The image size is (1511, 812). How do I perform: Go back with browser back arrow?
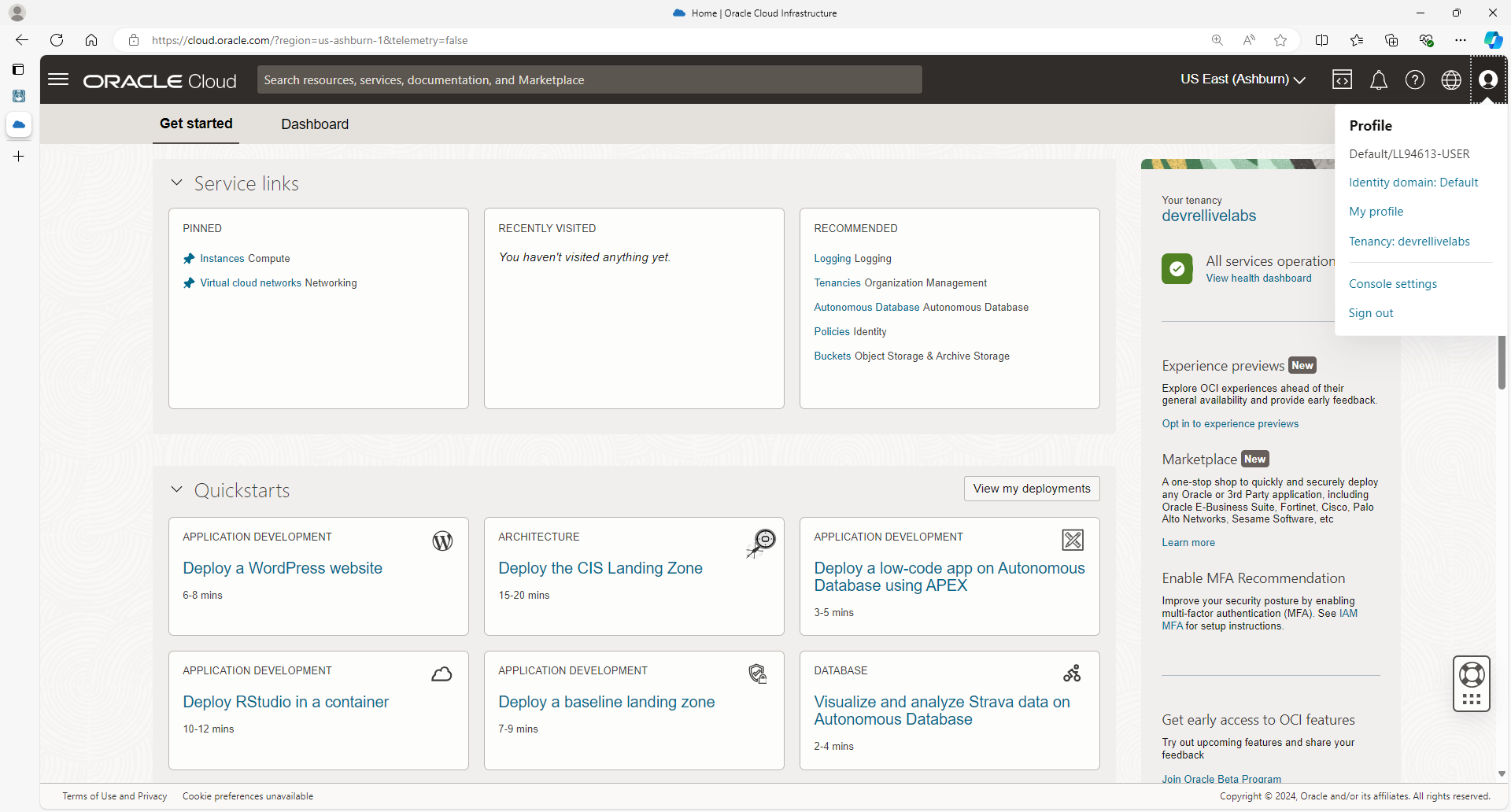[x=22, y=40]
